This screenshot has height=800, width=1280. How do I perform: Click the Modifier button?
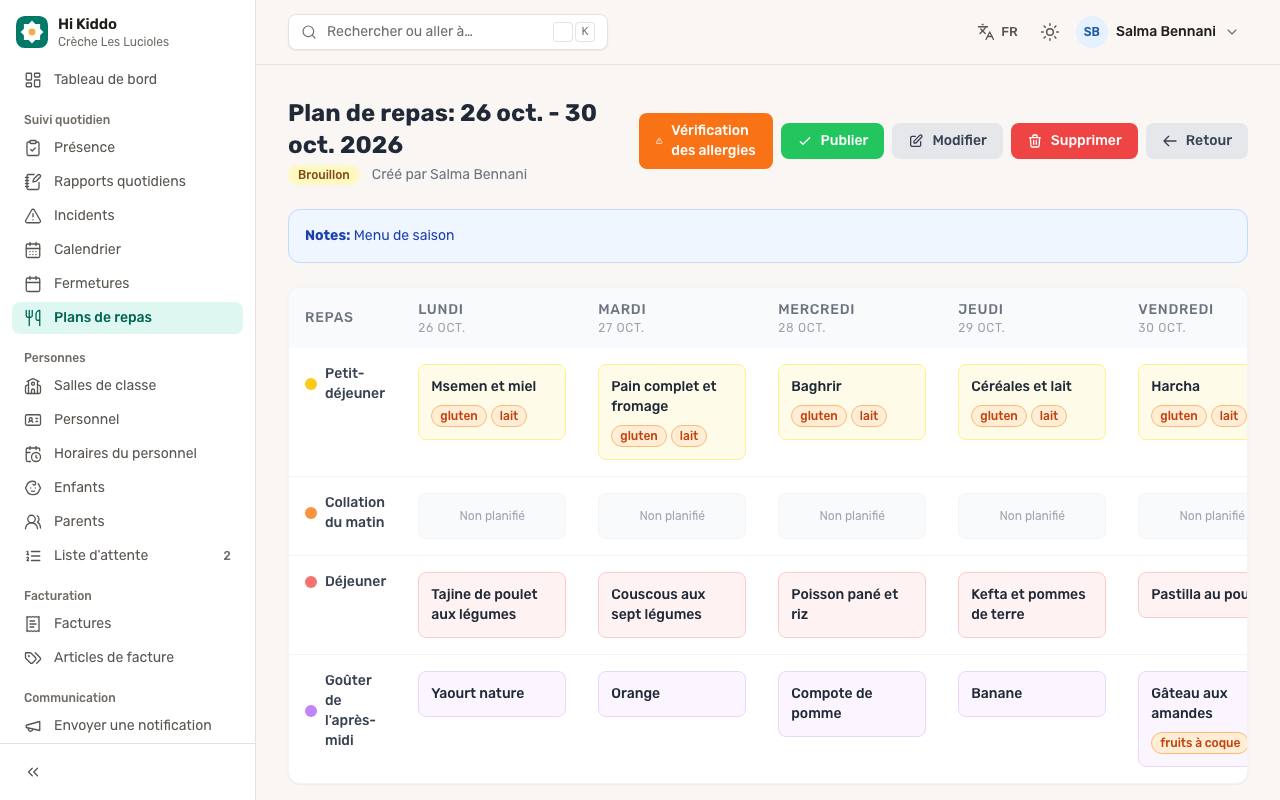point(947,141)
